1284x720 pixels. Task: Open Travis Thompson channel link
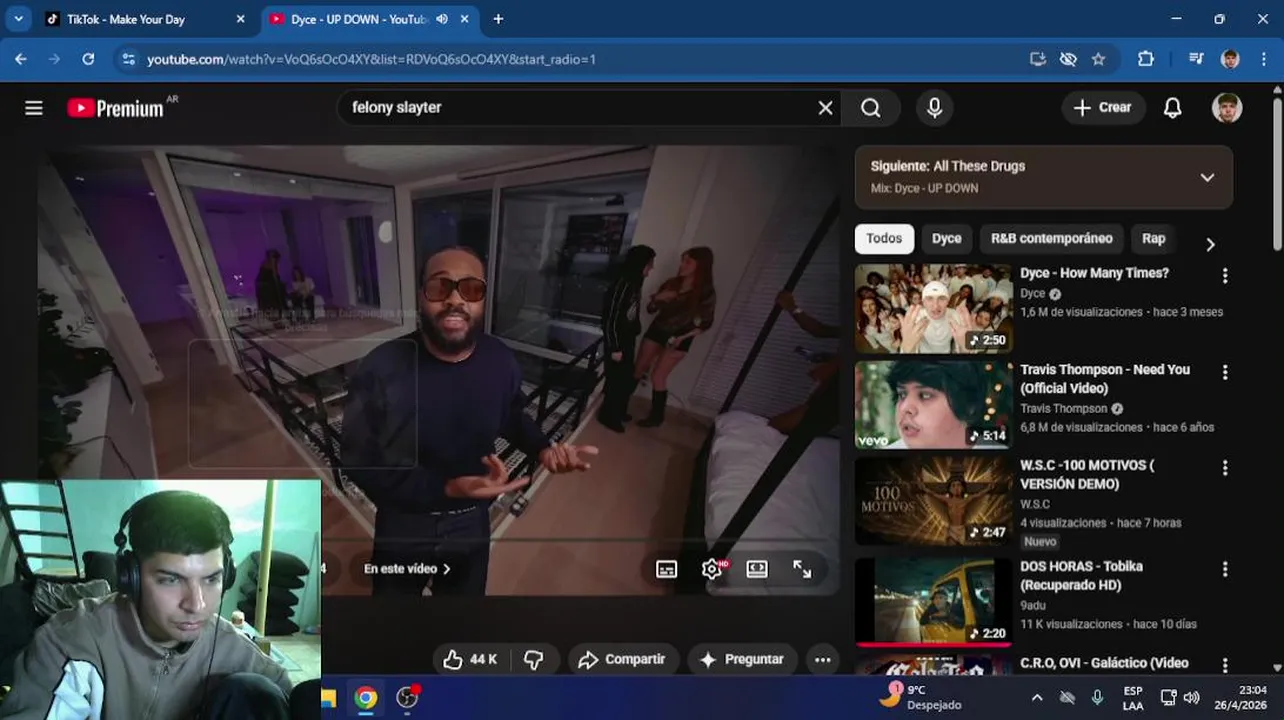(x=1063, y=409)
